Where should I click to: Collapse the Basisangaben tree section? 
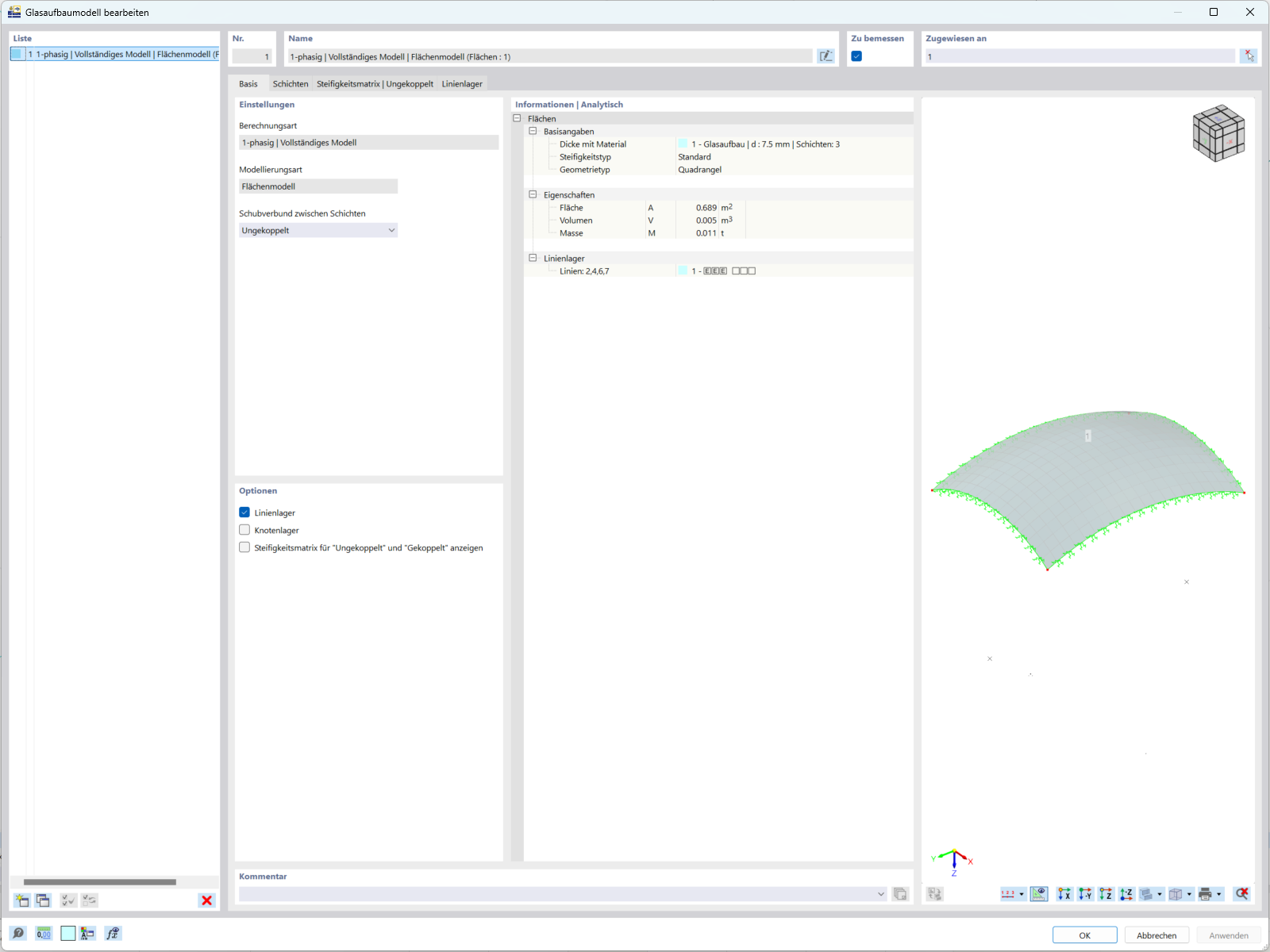tap(532, 131)
